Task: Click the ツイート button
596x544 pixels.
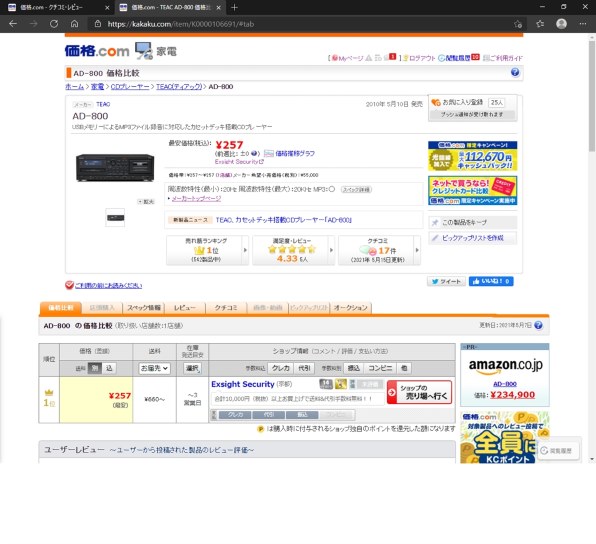Action: pyautogui.click(x=446, y=281)
